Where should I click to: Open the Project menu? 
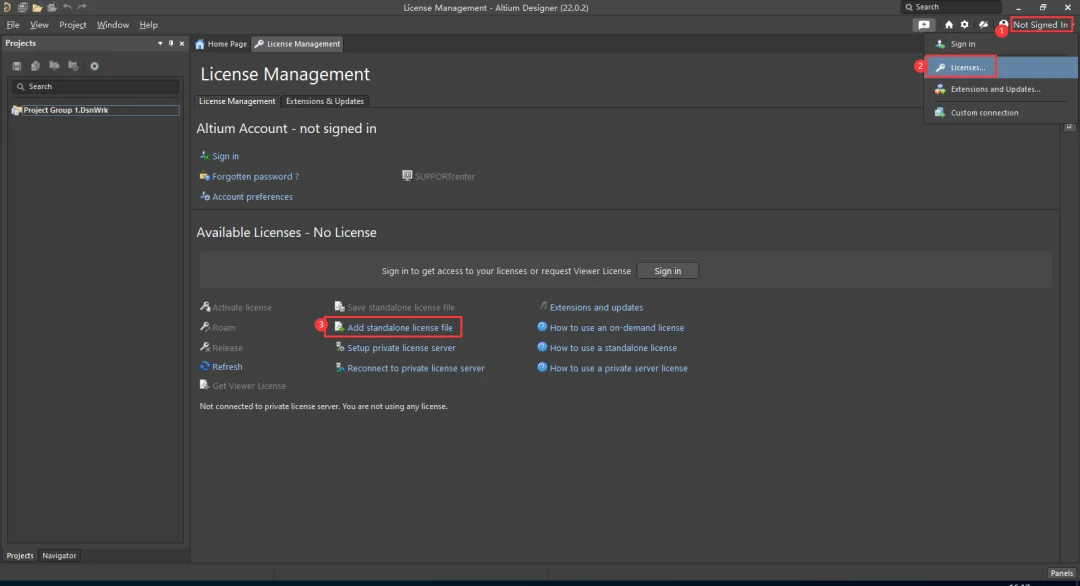pos(73,25)
